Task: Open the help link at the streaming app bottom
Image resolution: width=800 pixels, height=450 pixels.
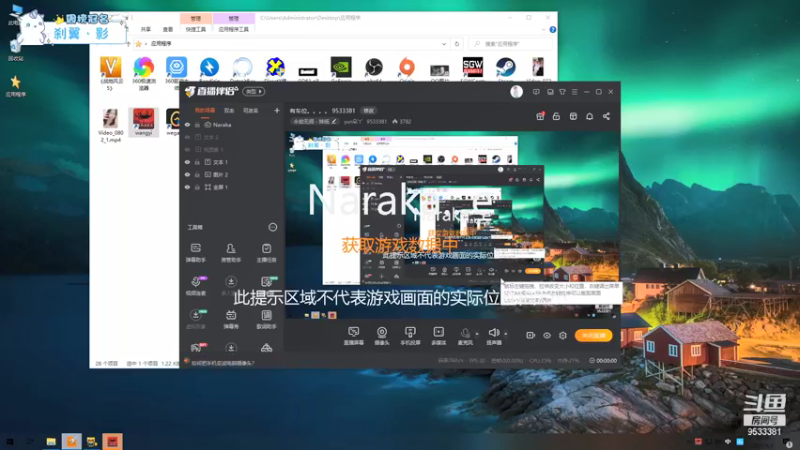Action: coord(223,363)
